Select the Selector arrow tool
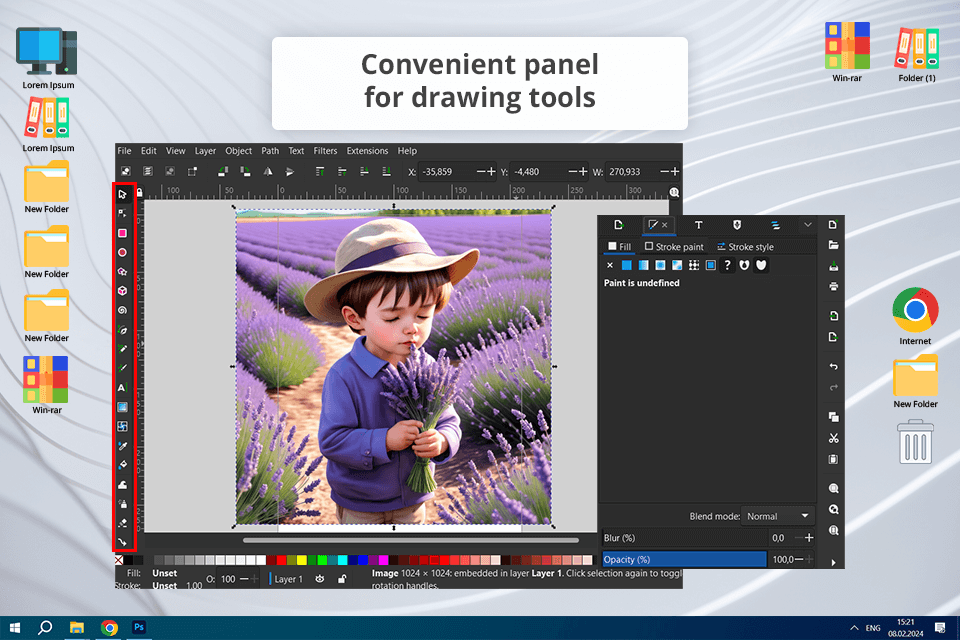 [x=122, y=194]
